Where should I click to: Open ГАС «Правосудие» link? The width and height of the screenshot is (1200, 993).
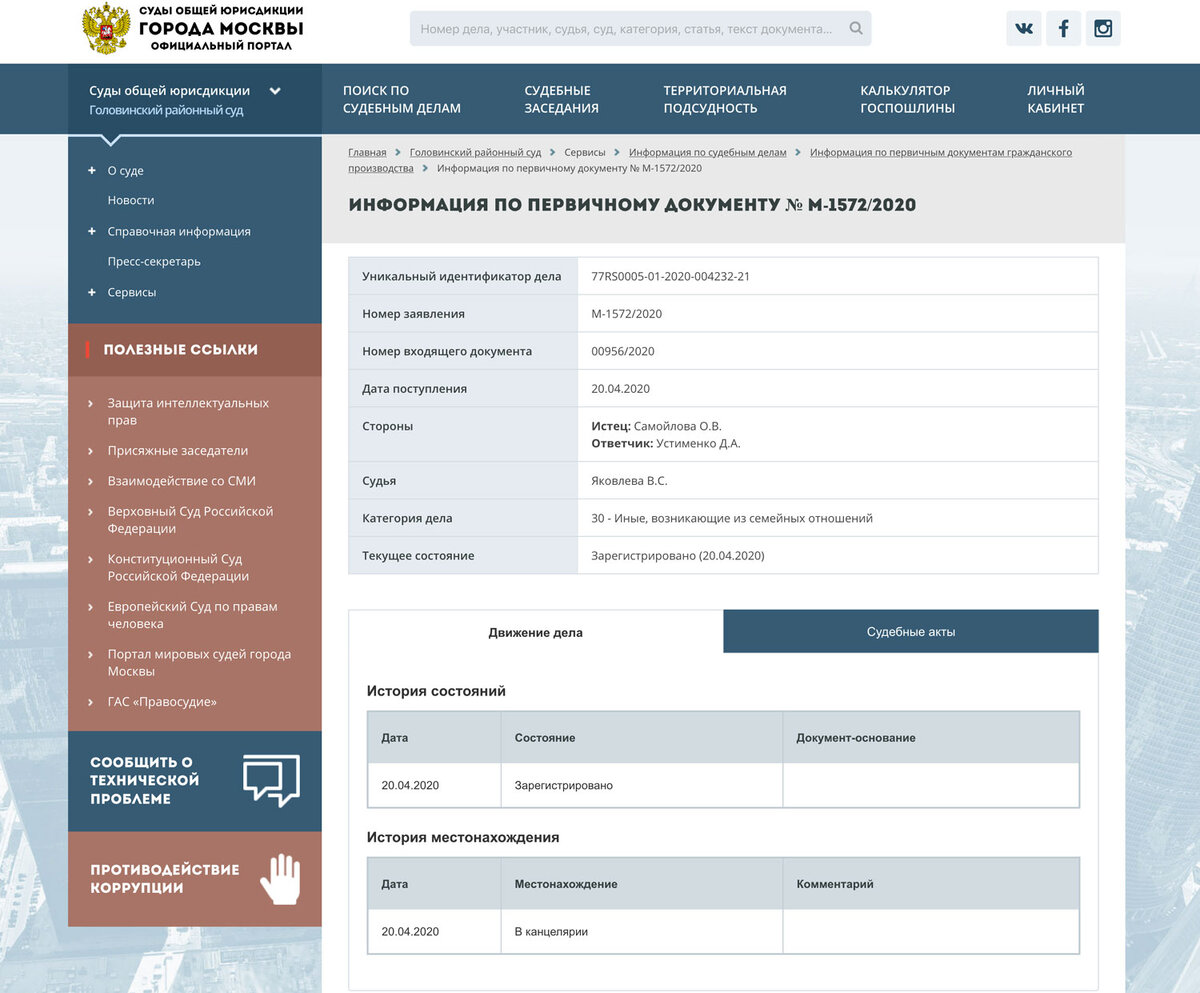(x=162, y=702)
